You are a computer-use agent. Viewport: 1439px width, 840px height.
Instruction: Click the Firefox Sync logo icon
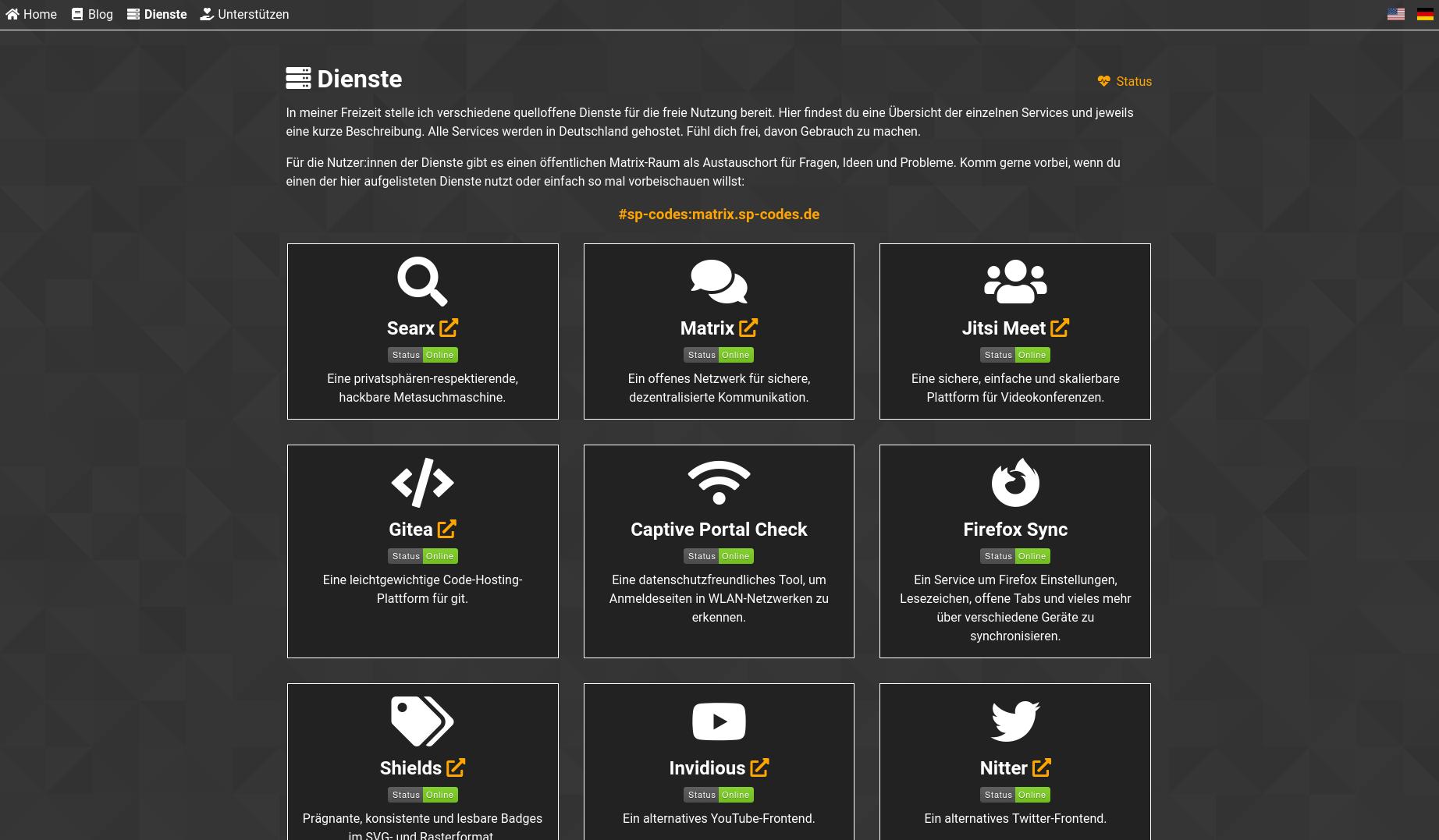point(1015,482)
